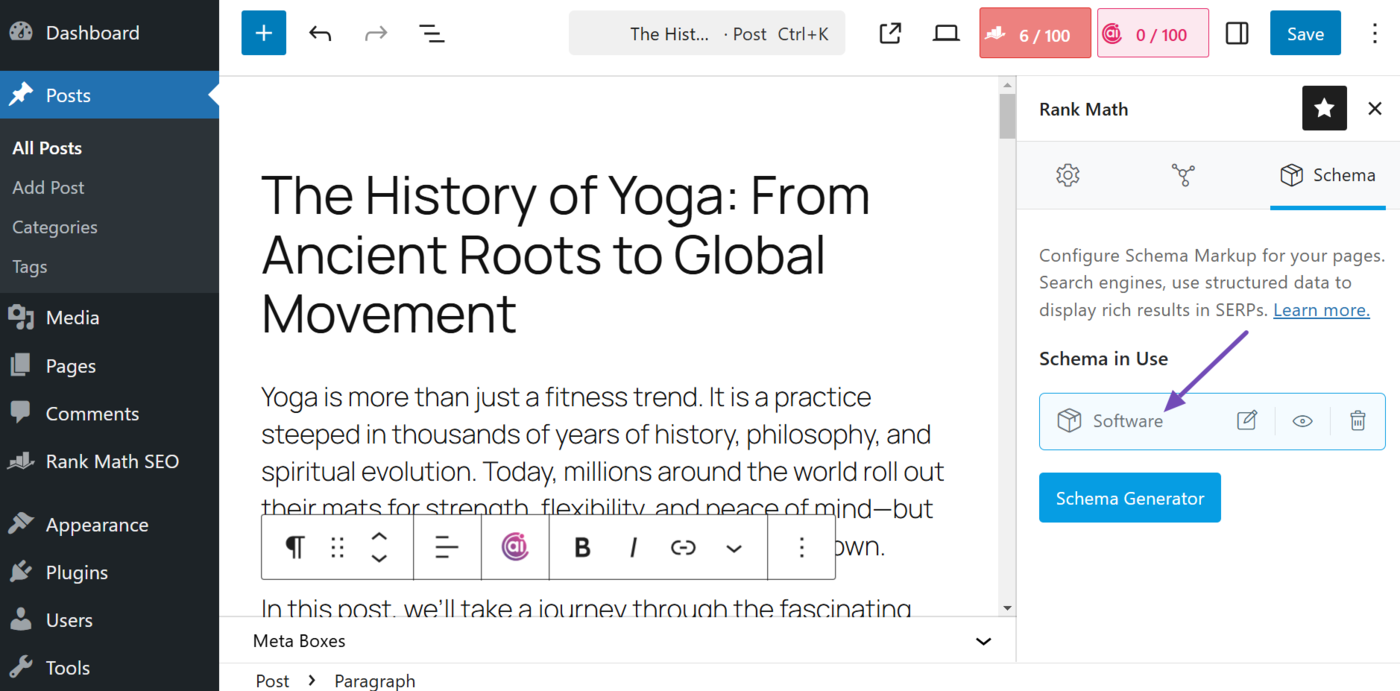Toggle the settings sidebar panel
This screenshot has width=1400, height=691.
pyautogui.click(x=1237, y=34)
